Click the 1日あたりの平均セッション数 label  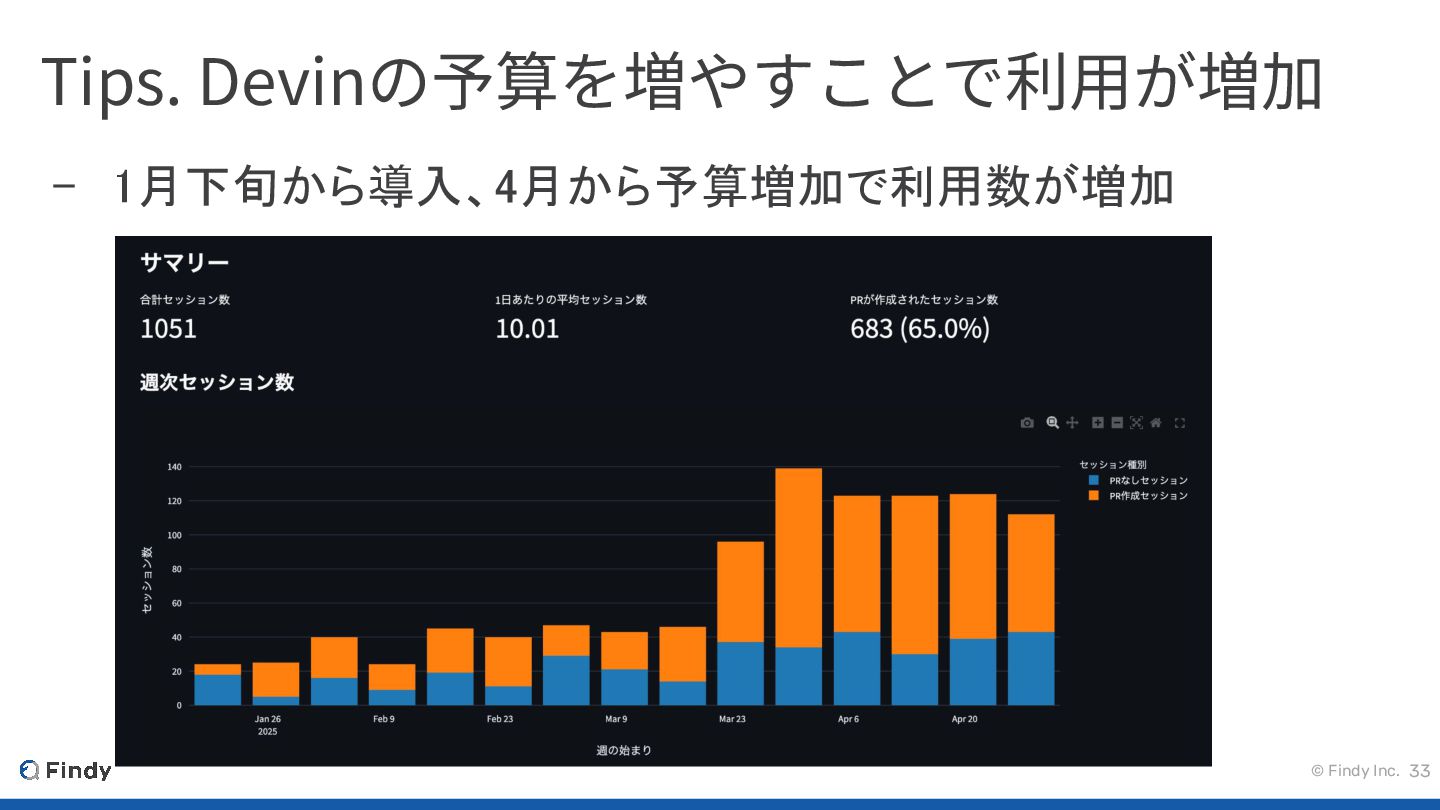tap(571, 300)
